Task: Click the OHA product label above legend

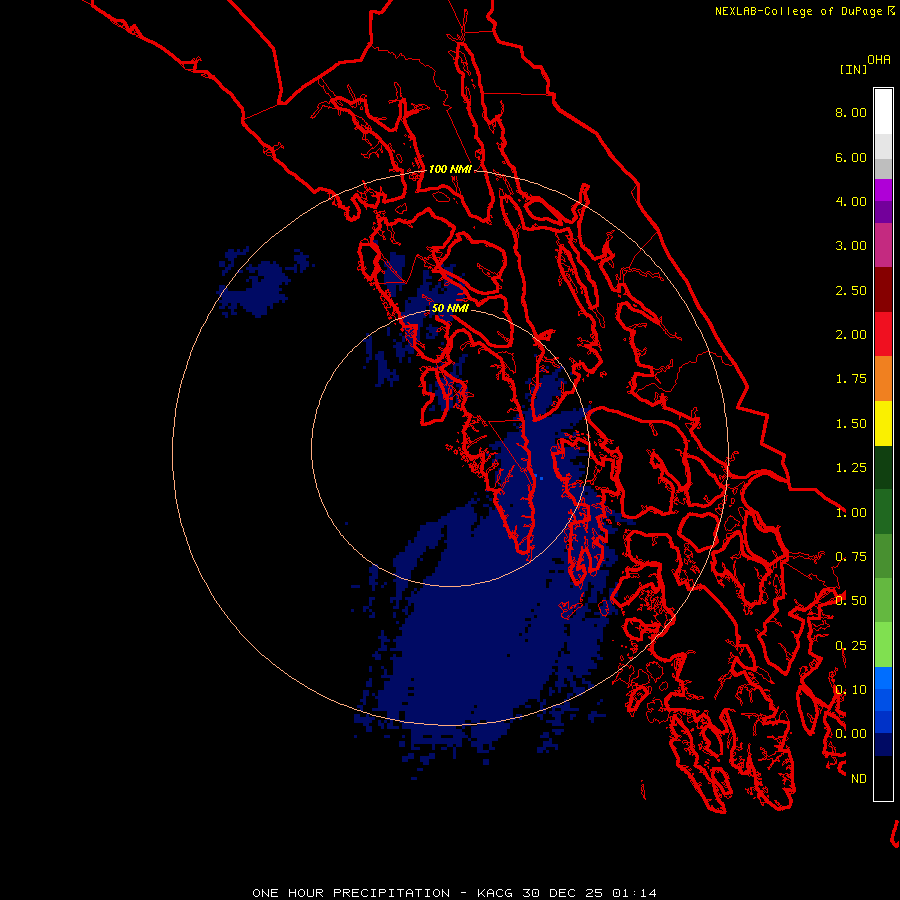Action: [879, 59]
